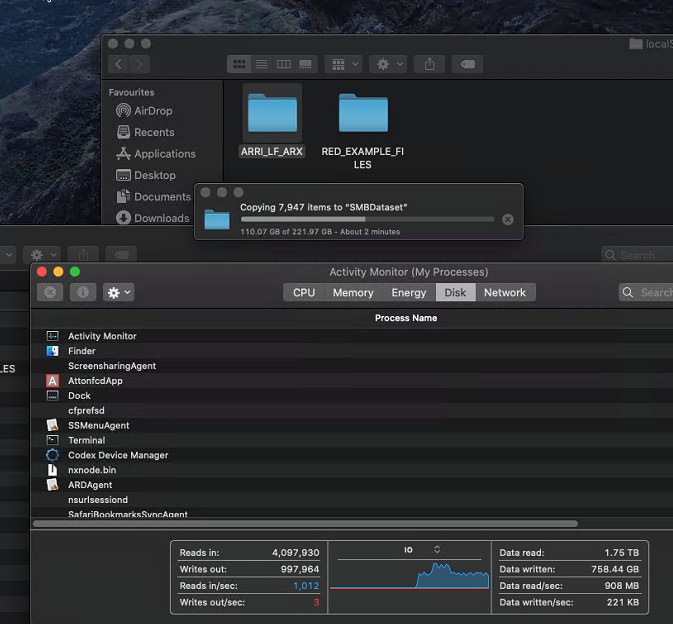
Task: Click folder icon in copy dialog
Action: 217,219
